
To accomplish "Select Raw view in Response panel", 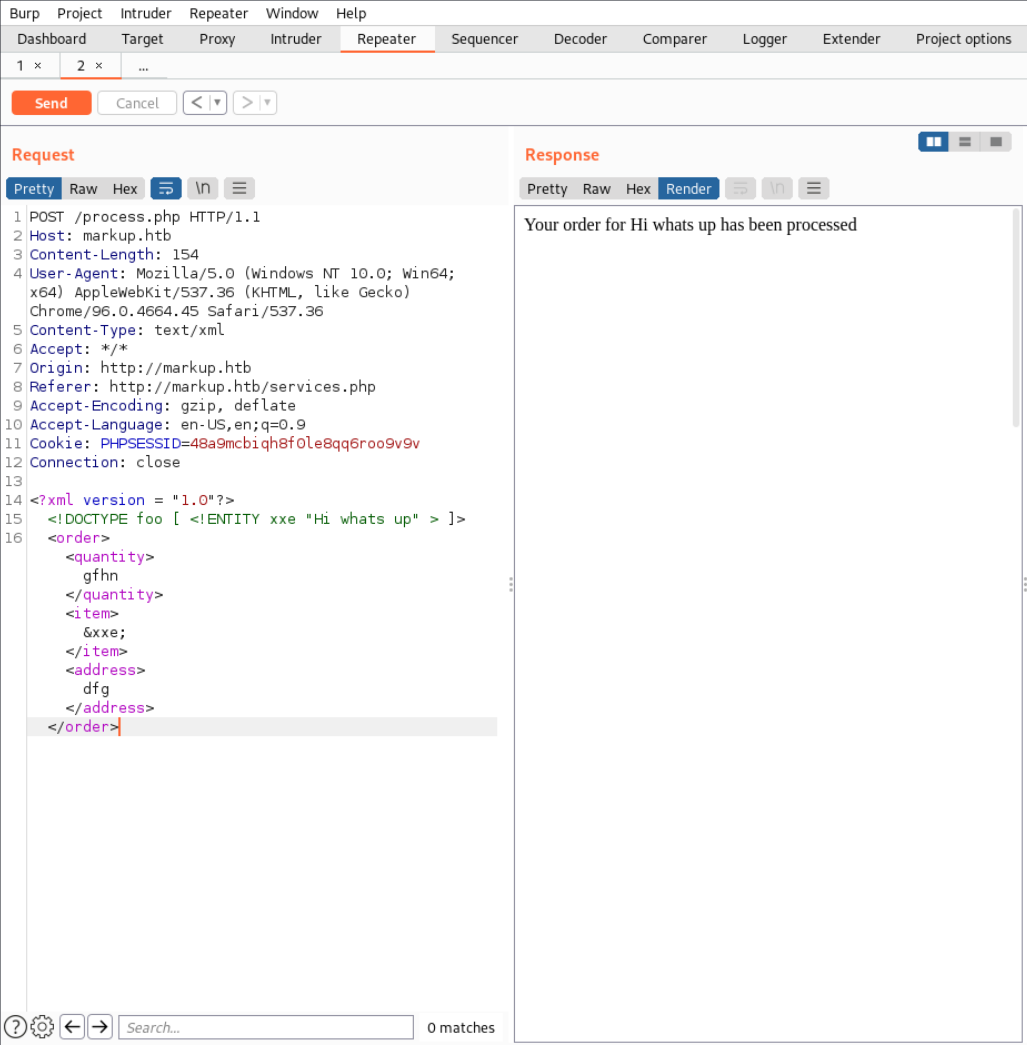I will click(596, 189).
